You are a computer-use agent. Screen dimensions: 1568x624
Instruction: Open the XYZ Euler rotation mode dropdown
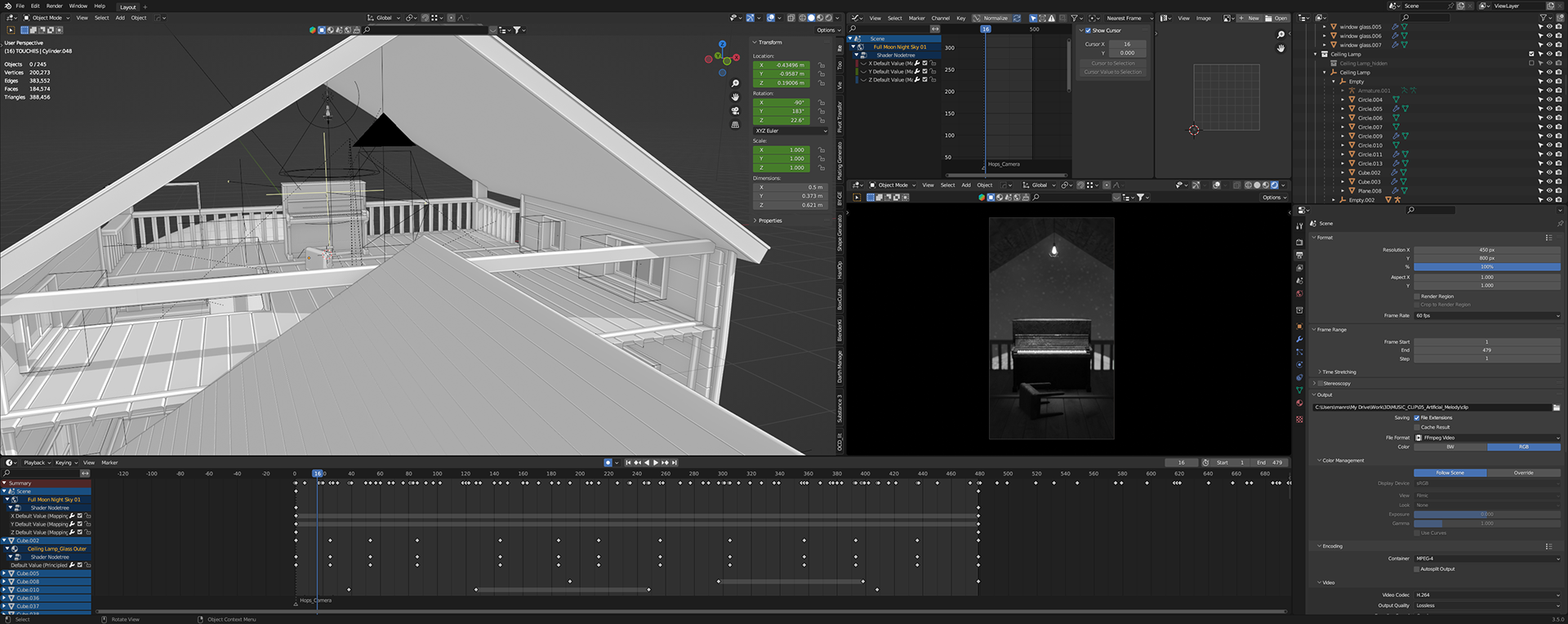tap(791, 131)
